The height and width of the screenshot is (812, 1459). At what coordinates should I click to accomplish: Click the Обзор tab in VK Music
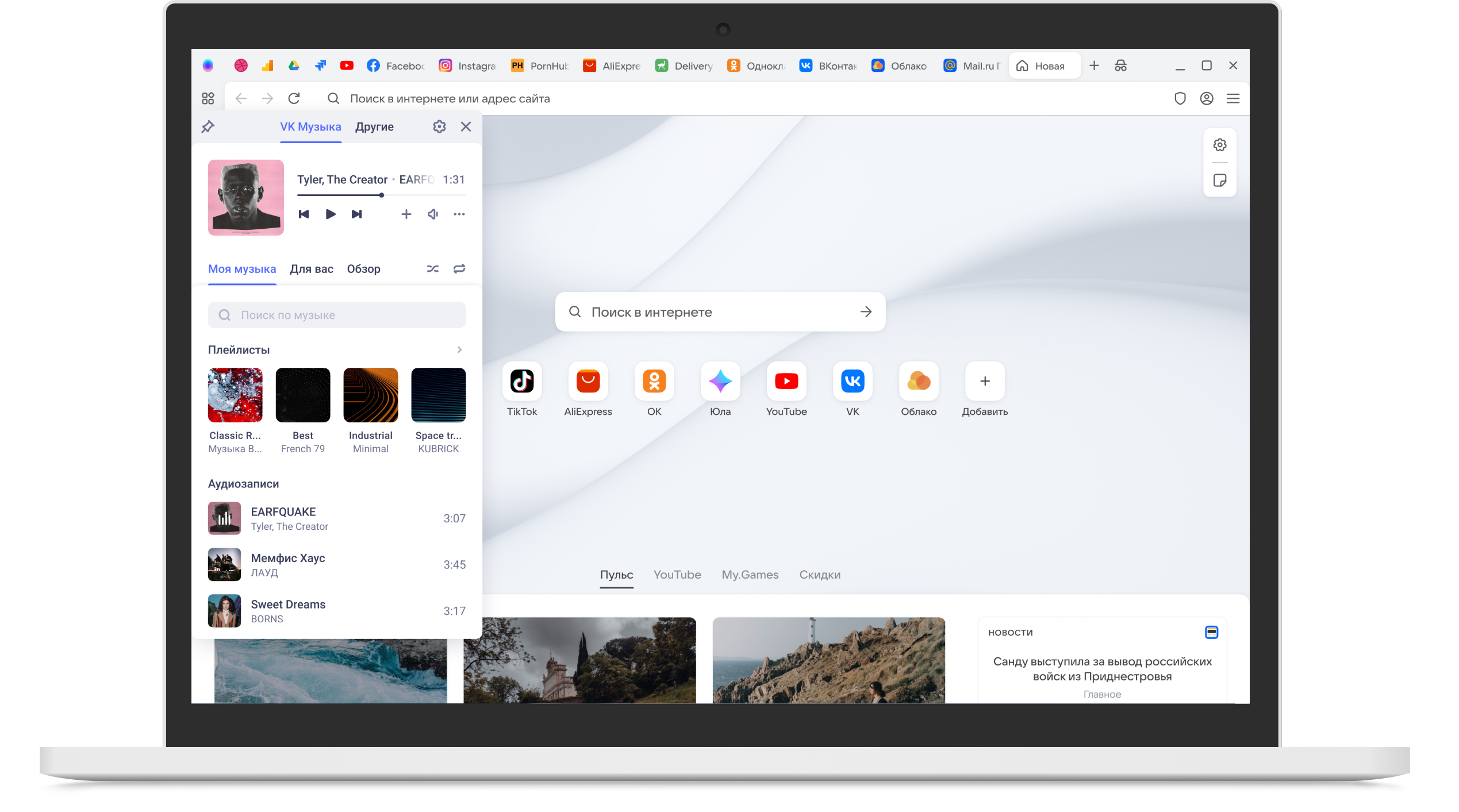[x=362, y=268]
